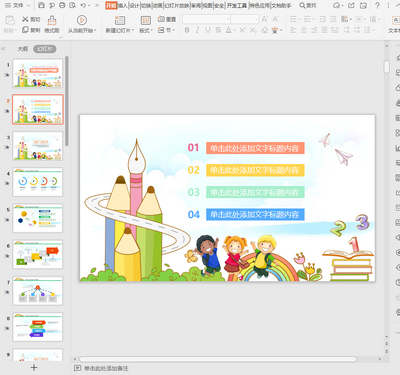
Task: Click the cloud sync icon
Action: (x=337, y=5)
